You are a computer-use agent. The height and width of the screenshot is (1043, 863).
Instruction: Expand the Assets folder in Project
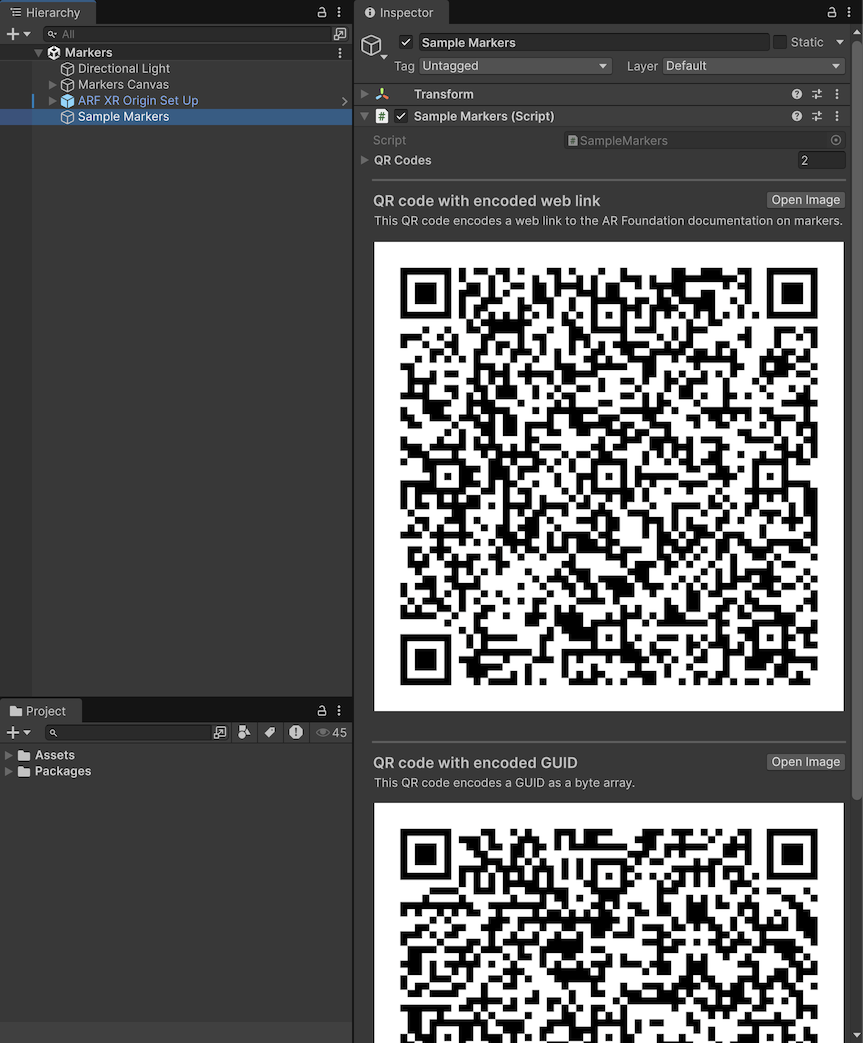(10, 755)
